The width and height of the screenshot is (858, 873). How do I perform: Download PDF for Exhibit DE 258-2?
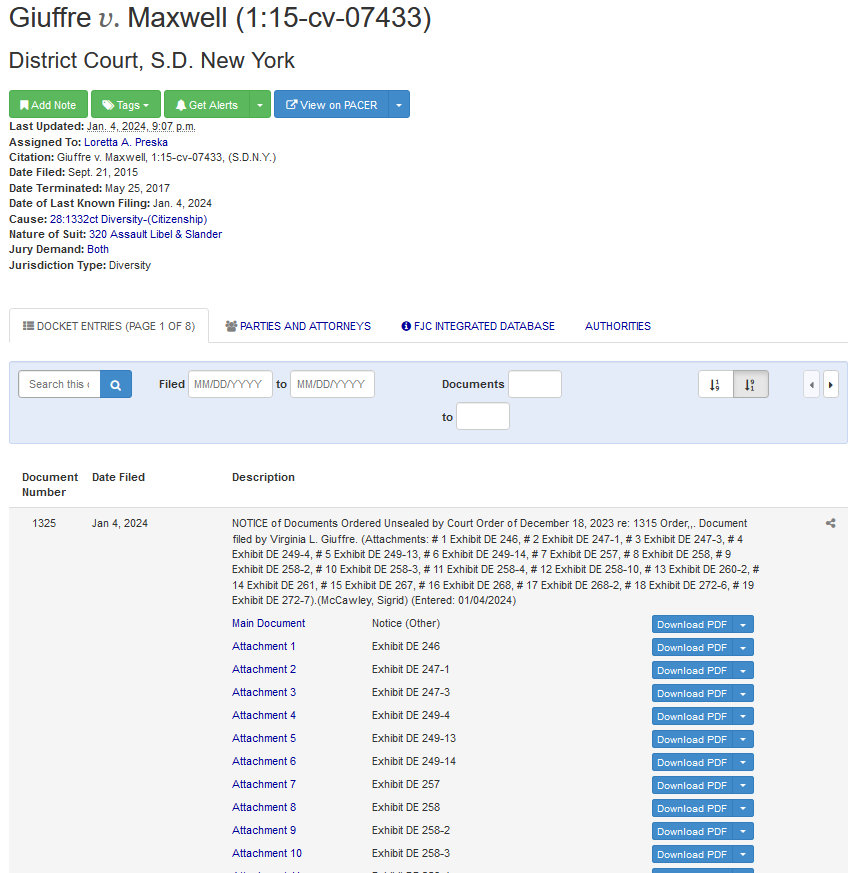click(x=692, y=831)
